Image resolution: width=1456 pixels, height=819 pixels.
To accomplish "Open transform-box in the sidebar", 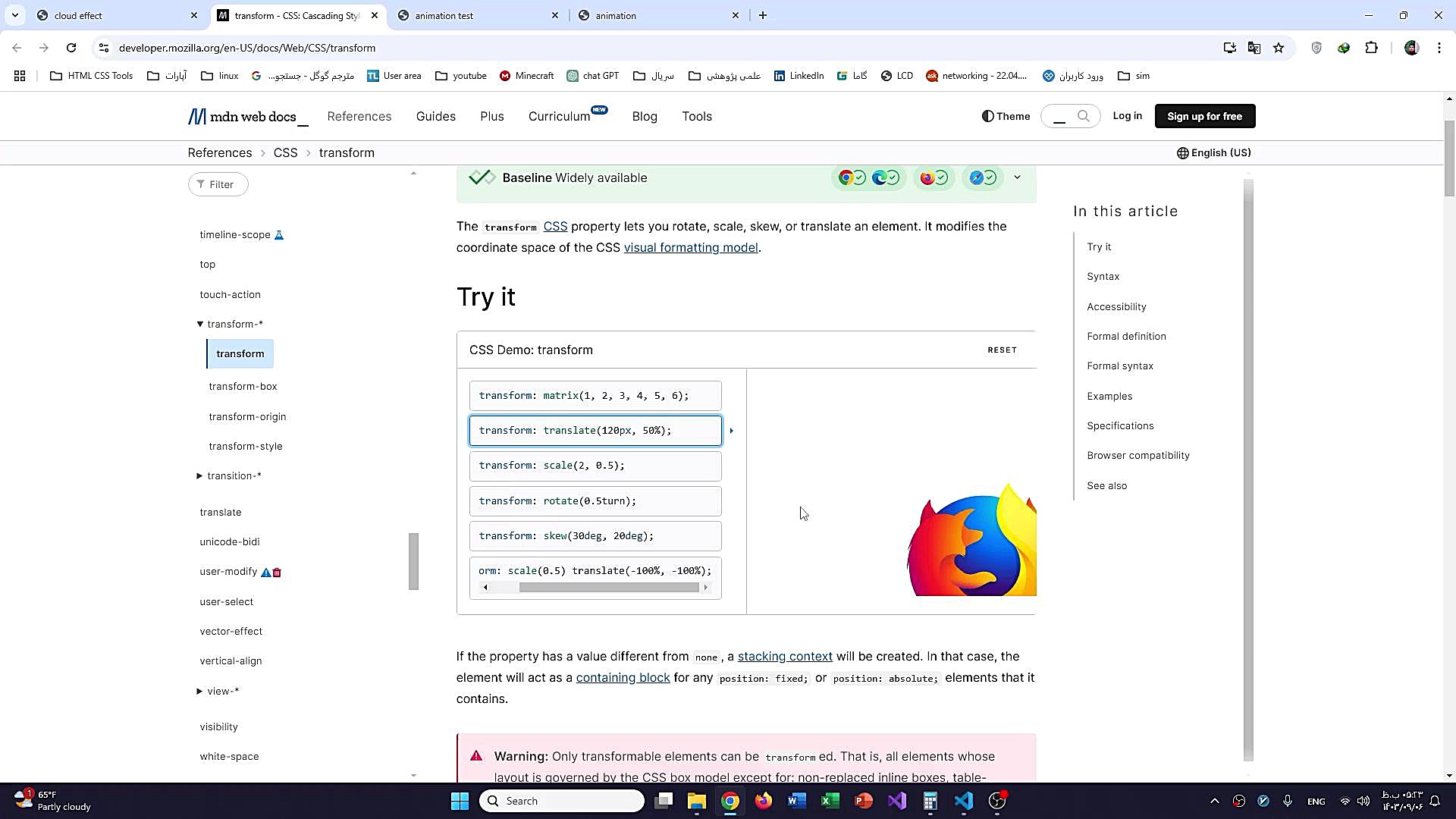I will 243,386.
